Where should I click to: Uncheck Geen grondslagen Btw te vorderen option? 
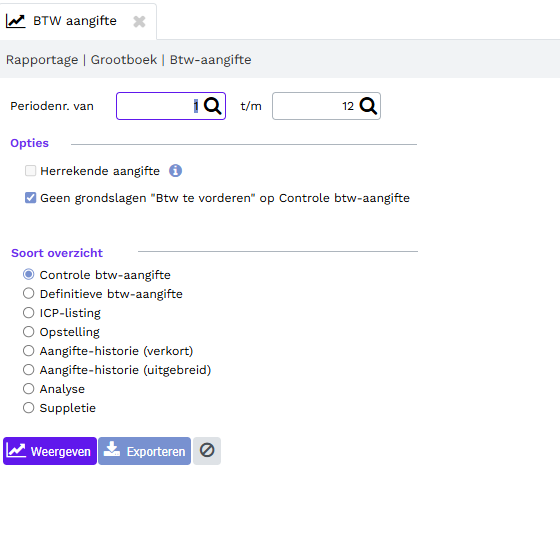pyautogui.click(x=30, y=198)
